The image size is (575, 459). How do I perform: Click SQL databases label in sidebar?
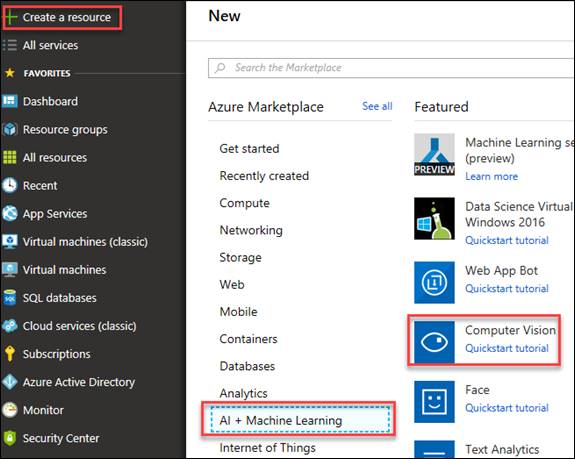coord(60,298)
